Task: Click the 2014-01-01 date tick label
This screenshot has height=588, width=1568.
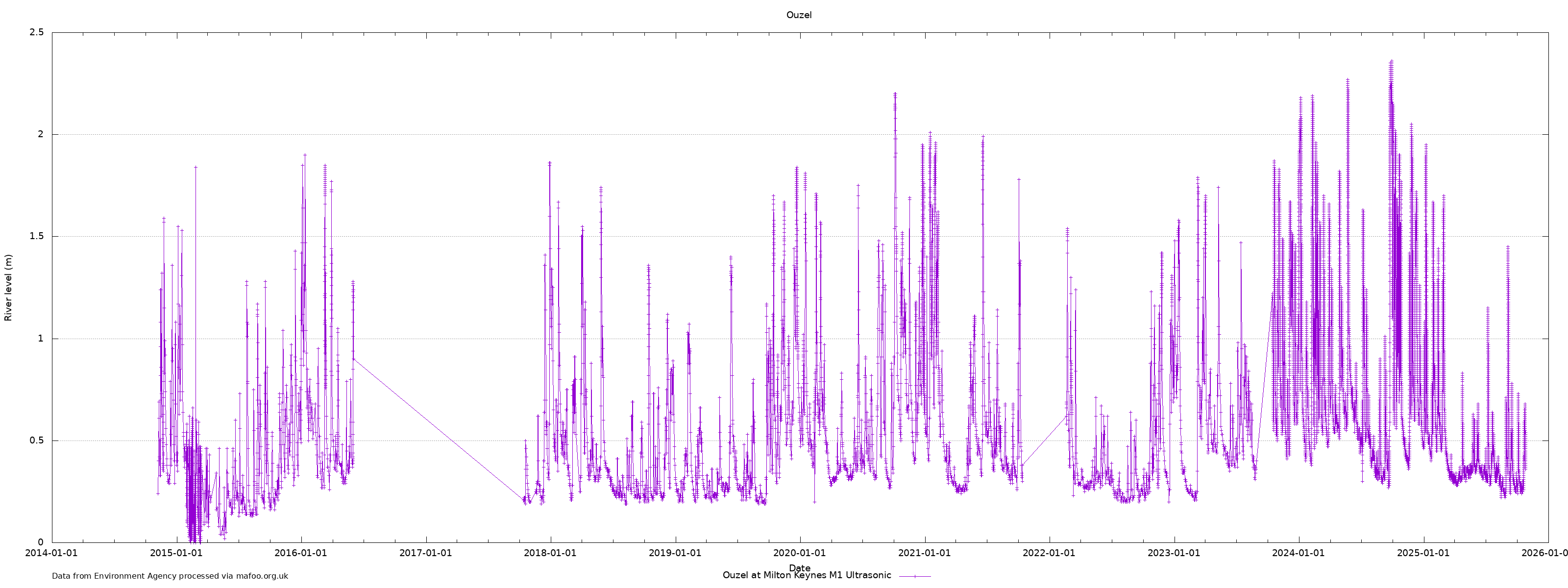Action: pos(52,553)
